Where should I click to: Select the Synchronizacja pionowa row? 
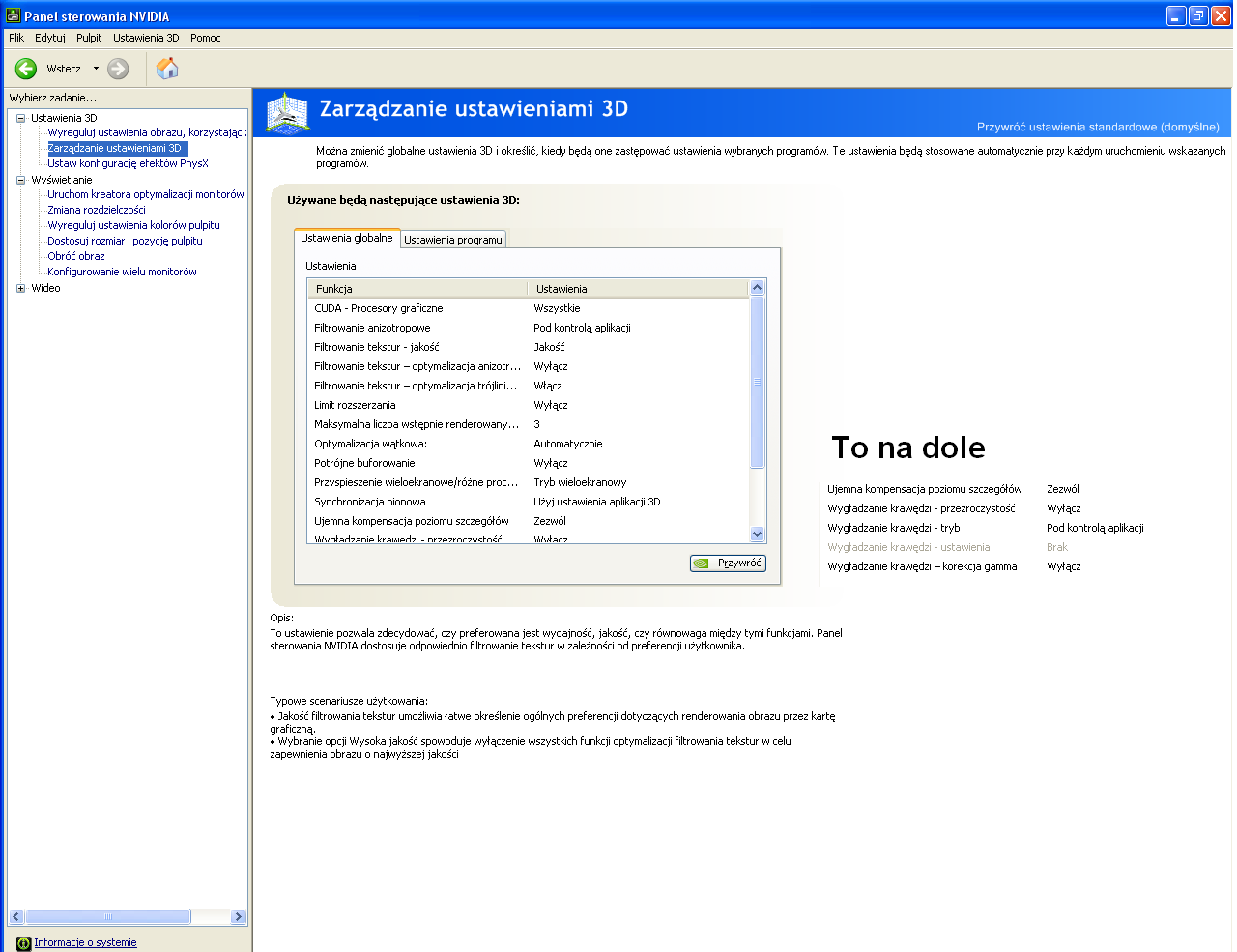pos(528,502)
